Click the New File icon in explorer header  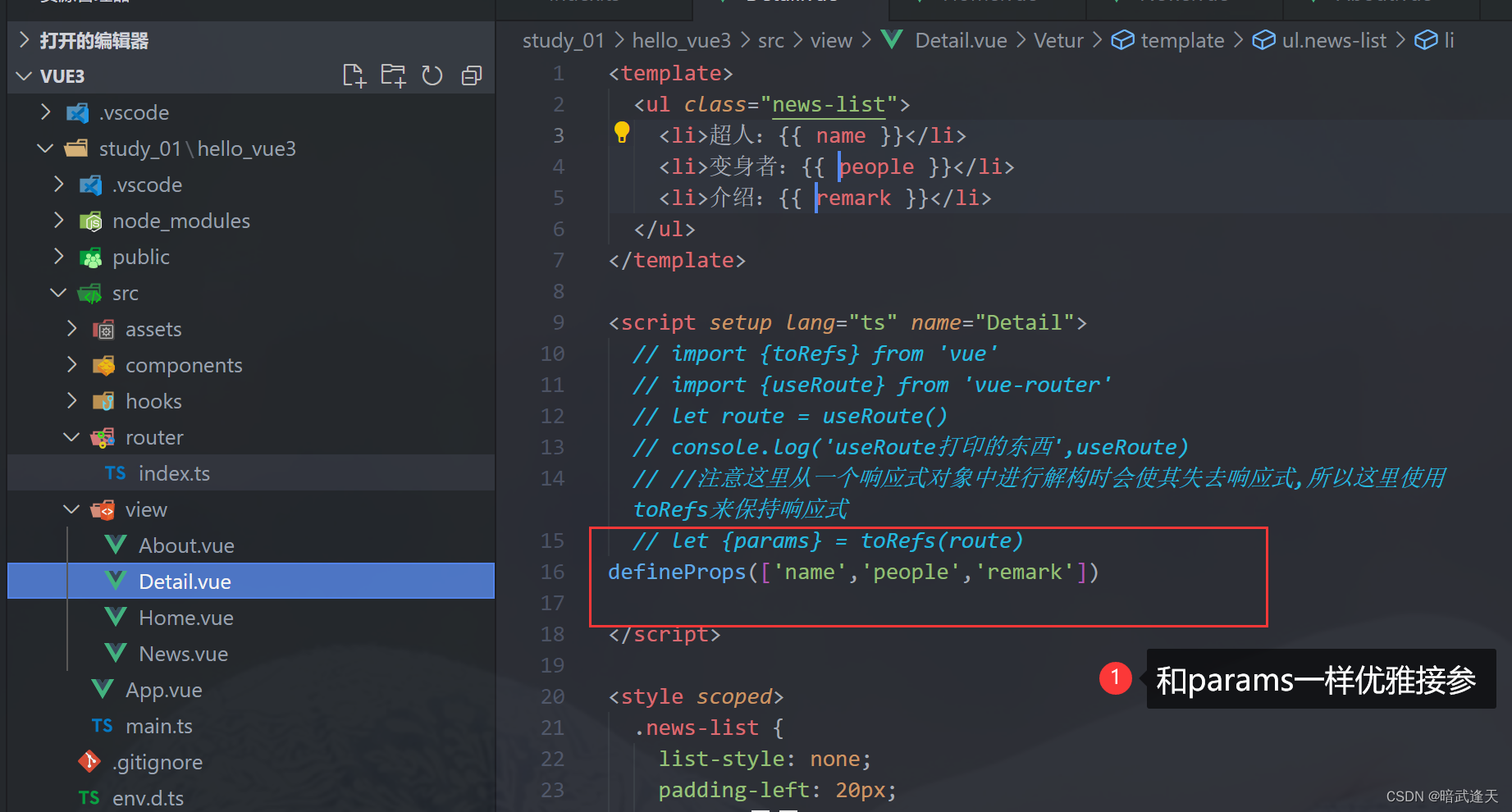pyautogui.click(x=354, y=75)
